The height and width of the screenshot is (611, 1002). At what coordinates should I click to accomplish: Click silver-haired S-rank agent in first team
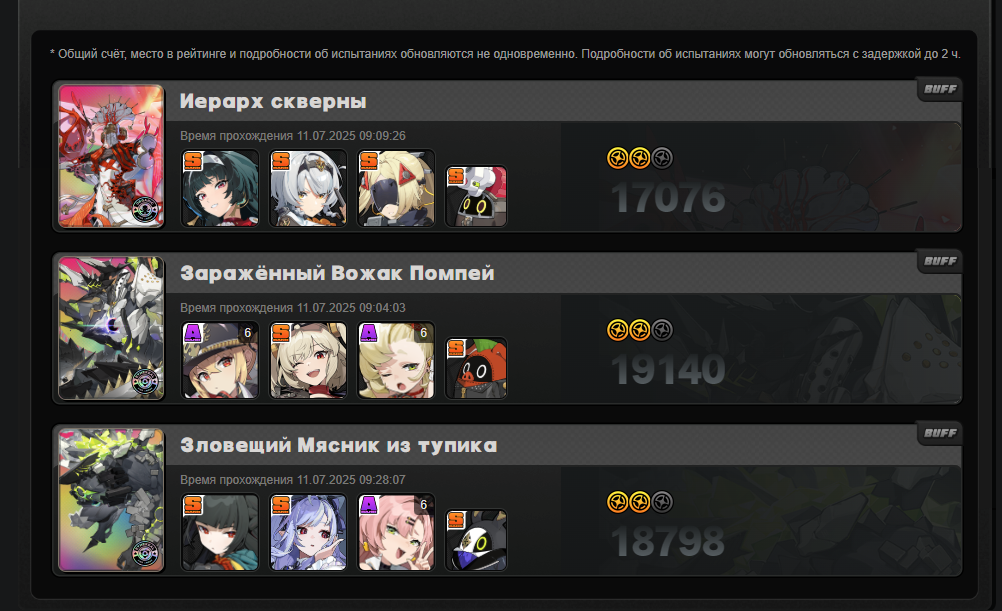click(x=308, y=188)
